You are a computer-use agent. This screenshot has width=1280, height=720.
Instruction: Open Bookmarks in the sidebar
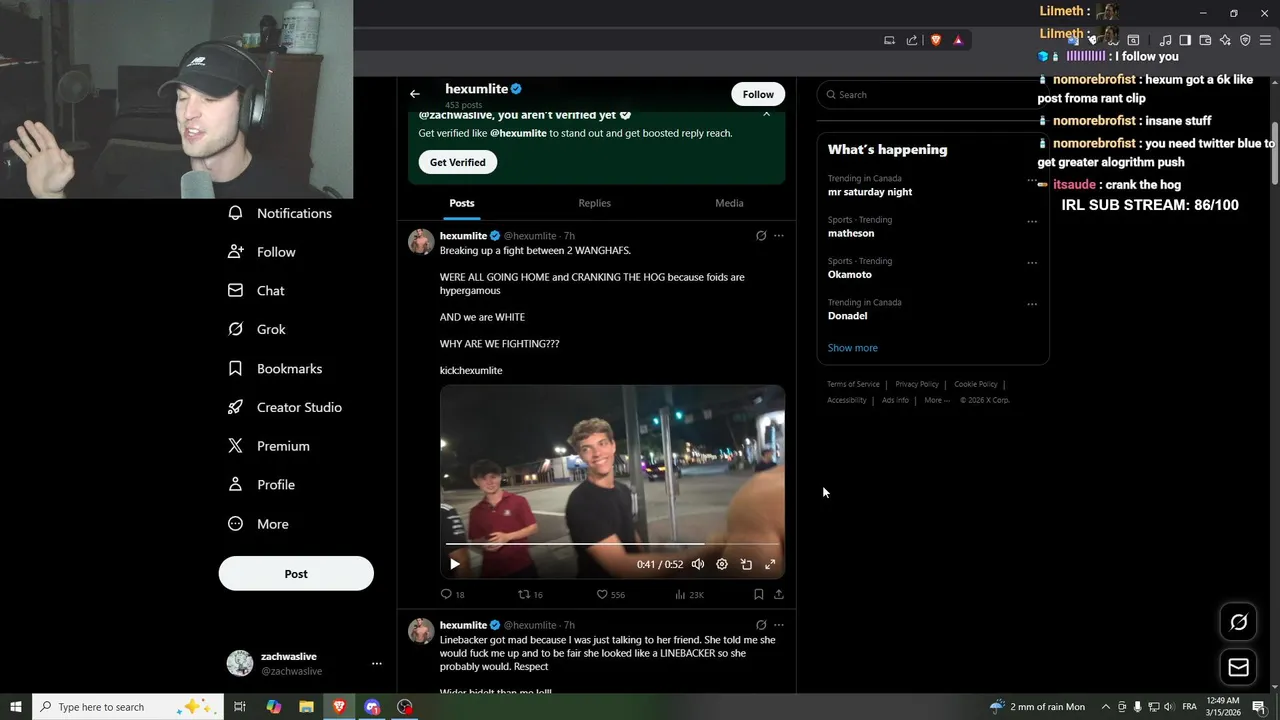(275, 369)
